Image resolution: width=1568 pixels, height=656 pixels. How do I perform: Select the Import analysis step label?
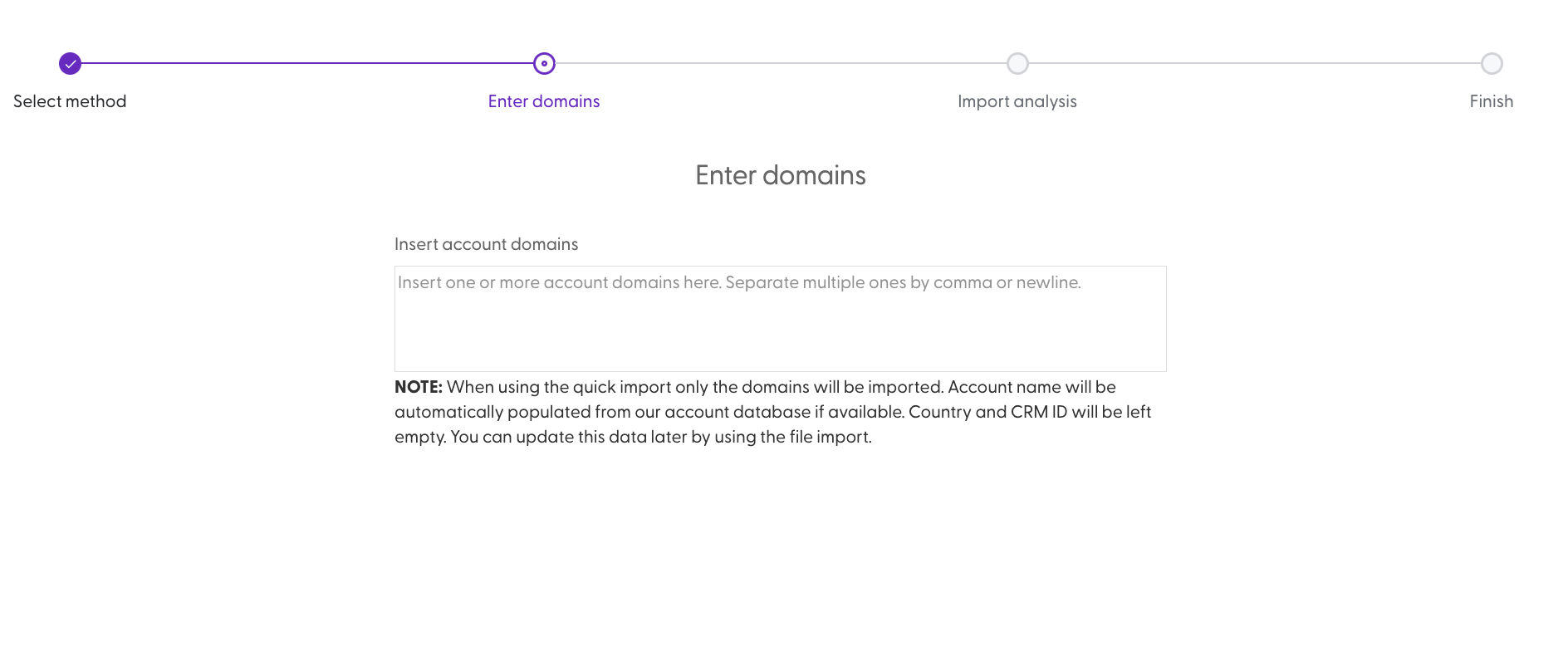[x=1017, y=101]
